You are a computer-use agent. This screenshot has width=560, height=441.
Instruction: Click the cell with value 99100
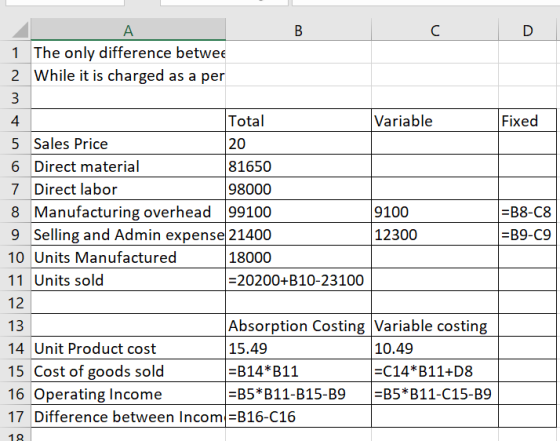click(298, 212)
